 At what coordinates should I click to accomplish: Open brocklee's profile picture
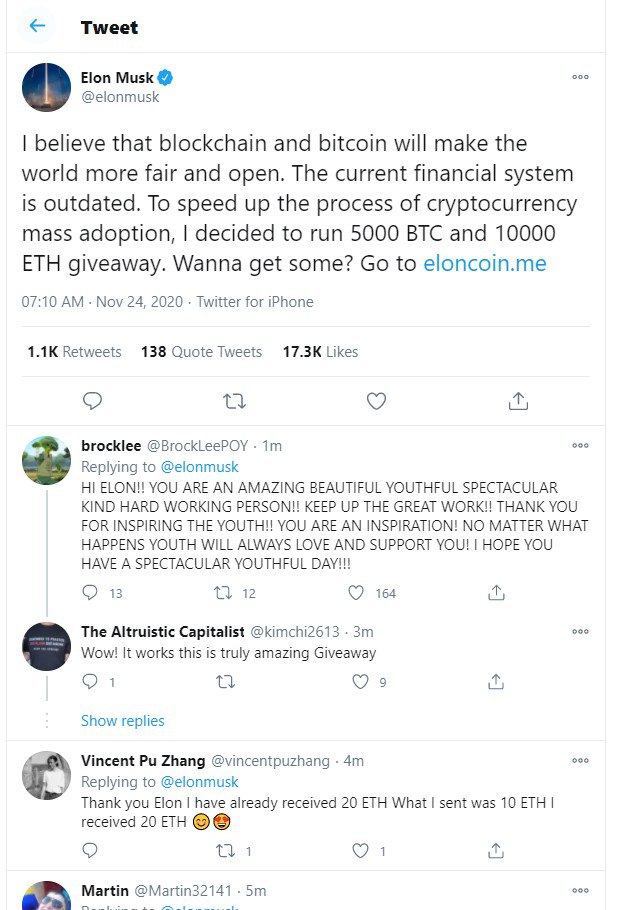coord(46,460)
